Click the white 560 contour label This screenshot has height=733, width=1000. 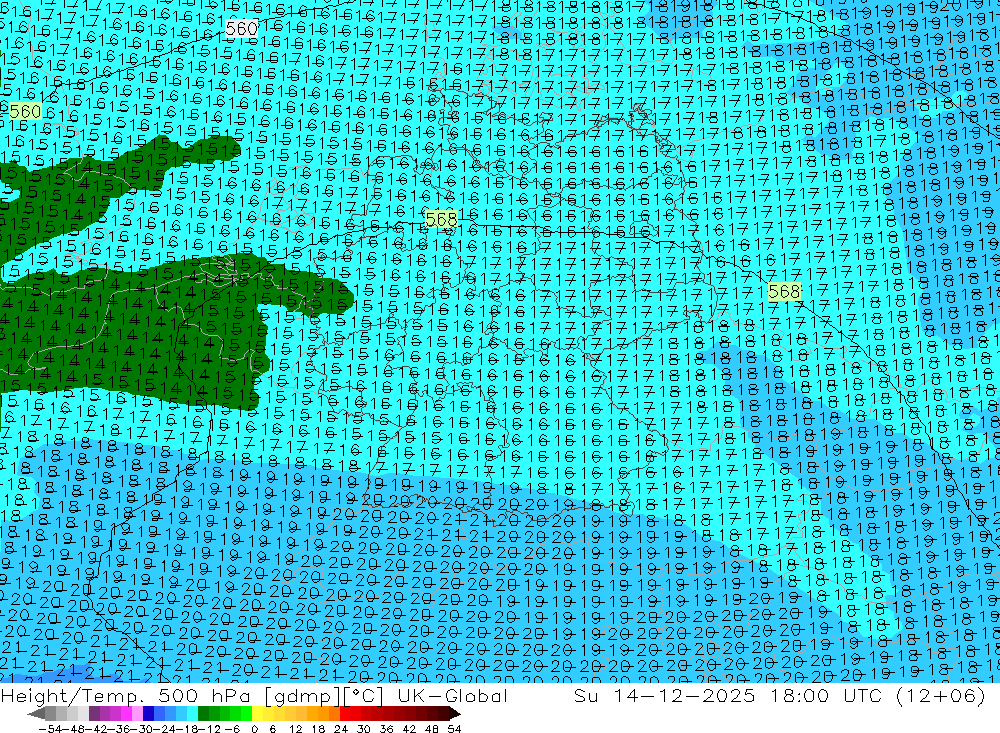coord(242,28)
